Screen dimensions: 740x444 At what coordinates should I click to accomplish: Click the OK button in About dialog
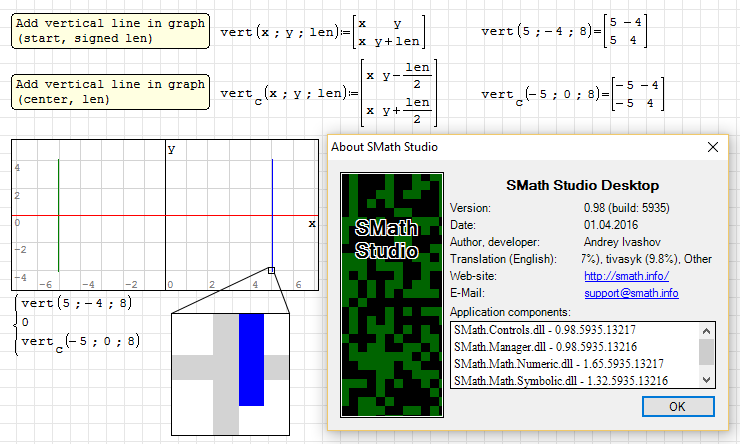tap(677, 407)
